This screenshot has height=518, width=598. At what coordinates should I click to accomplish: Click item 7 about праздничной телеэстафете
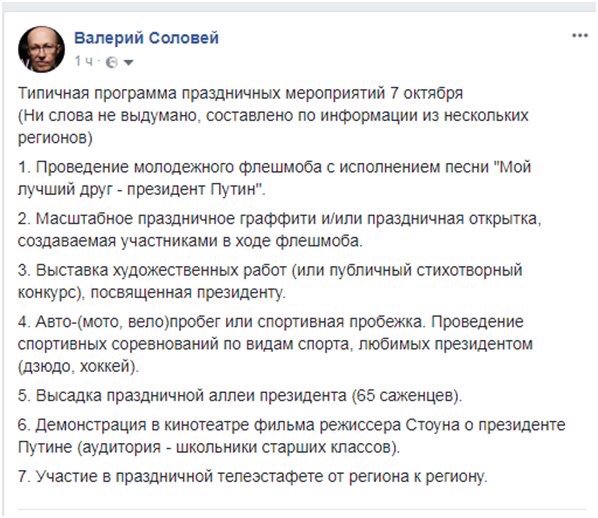pyautogui.click(x=252, y=476)
